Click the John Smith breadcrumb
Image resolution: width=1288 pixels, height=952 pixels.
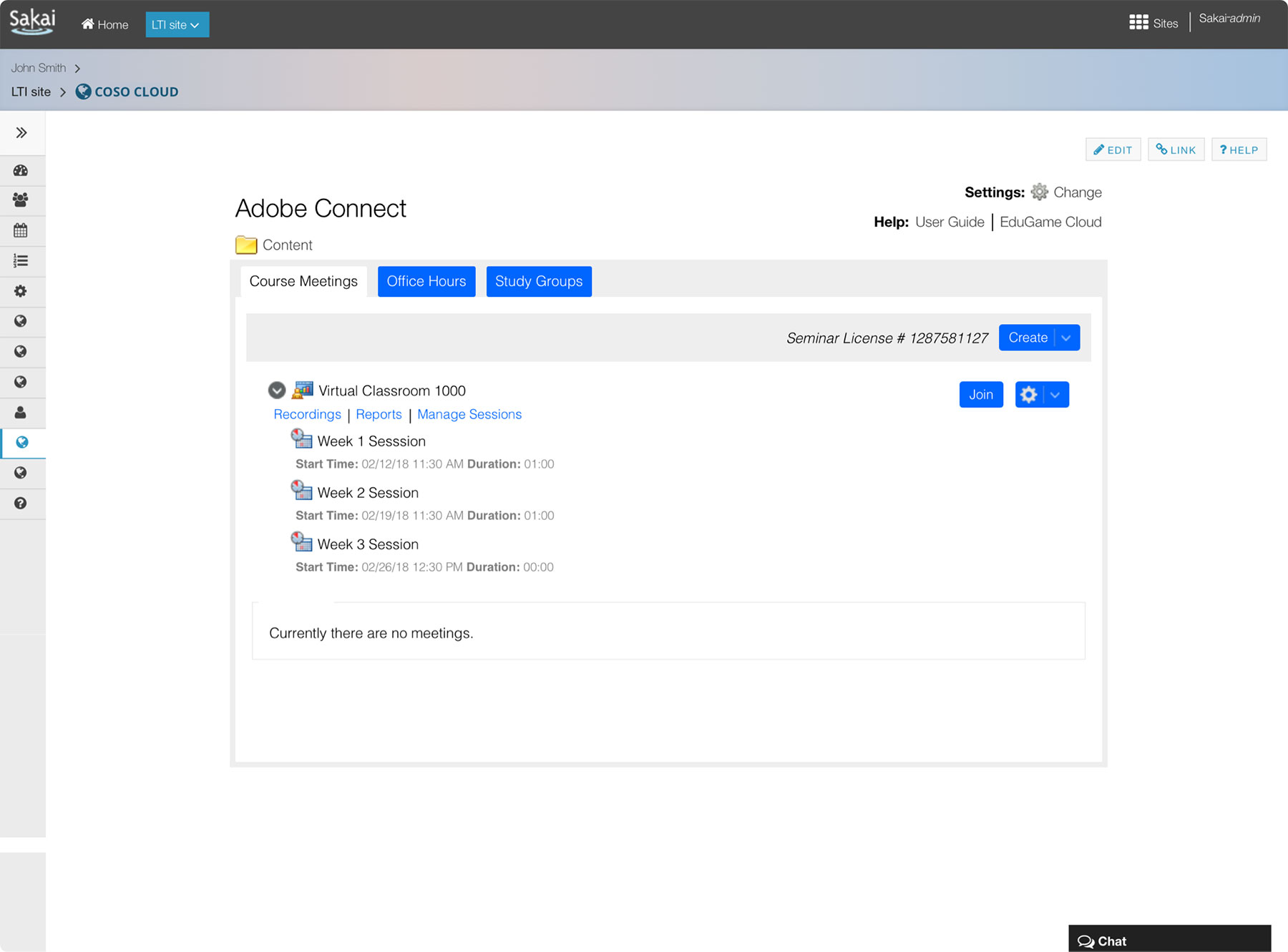click(39, 68)
